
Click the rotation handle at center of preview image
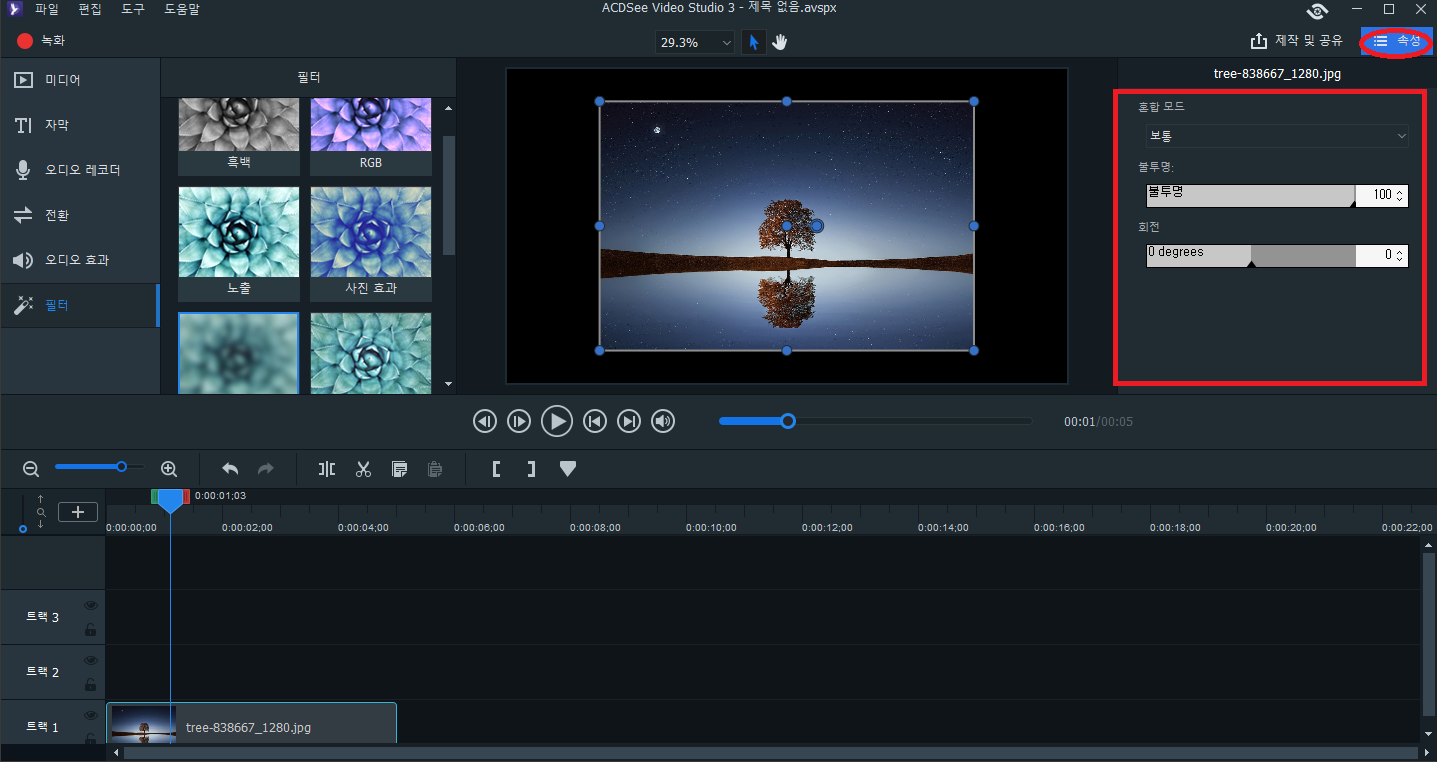point(817,226)
